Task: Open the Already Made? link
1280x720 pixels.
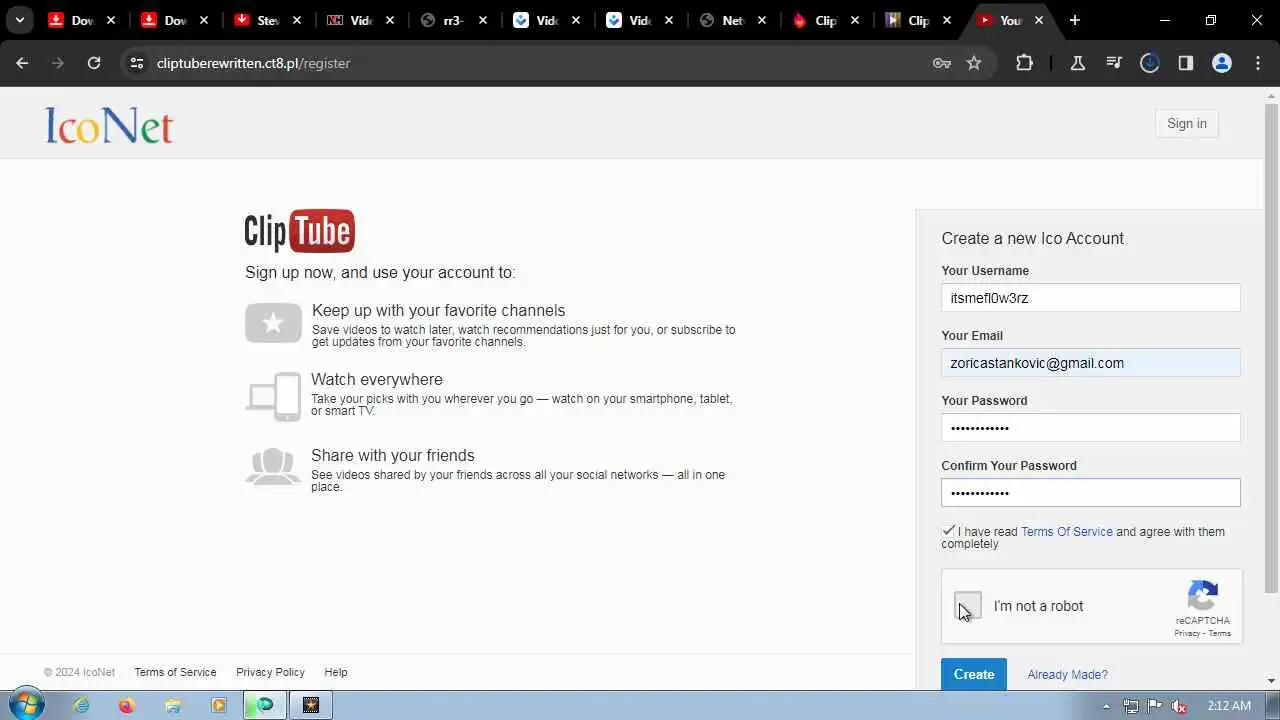Action: coord(1067,675)
